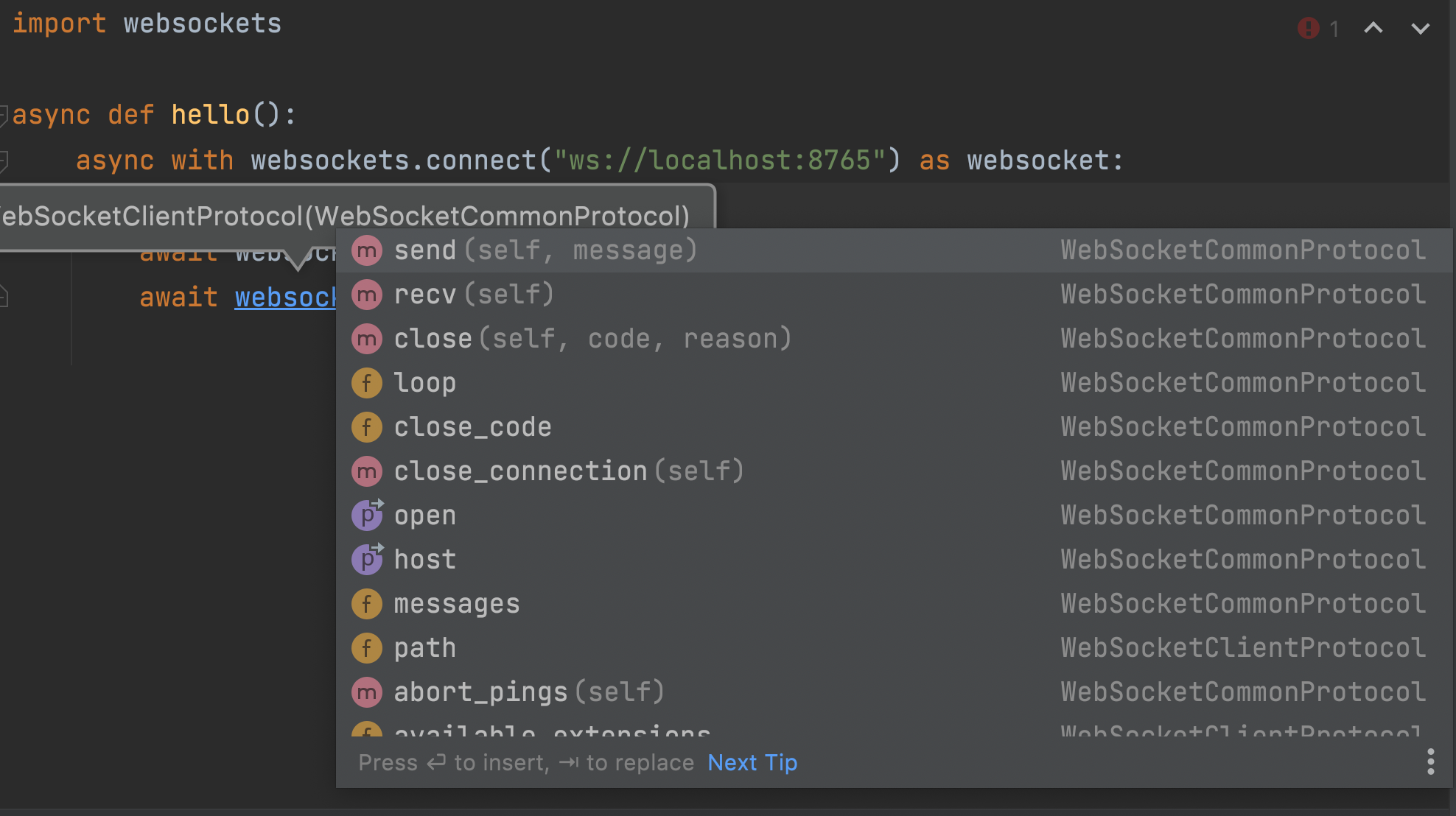The height and width of the screenshot is (816, 1456).
Task: Click the red error indicator icon
Action: (1308, 28)
